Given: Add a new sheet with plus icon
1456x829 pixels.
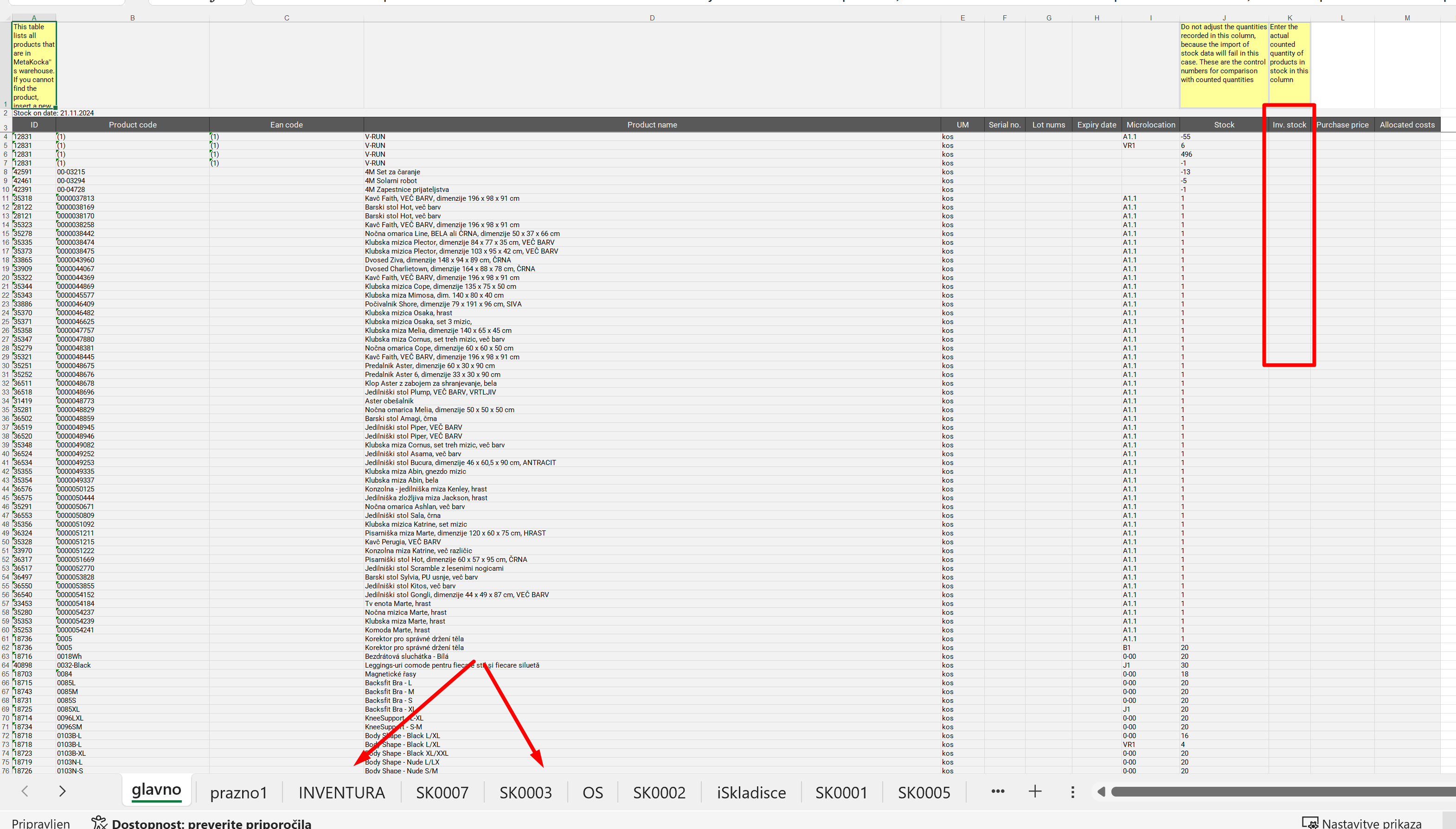Looking at the screenshot, I should [x=1035, y=791].
